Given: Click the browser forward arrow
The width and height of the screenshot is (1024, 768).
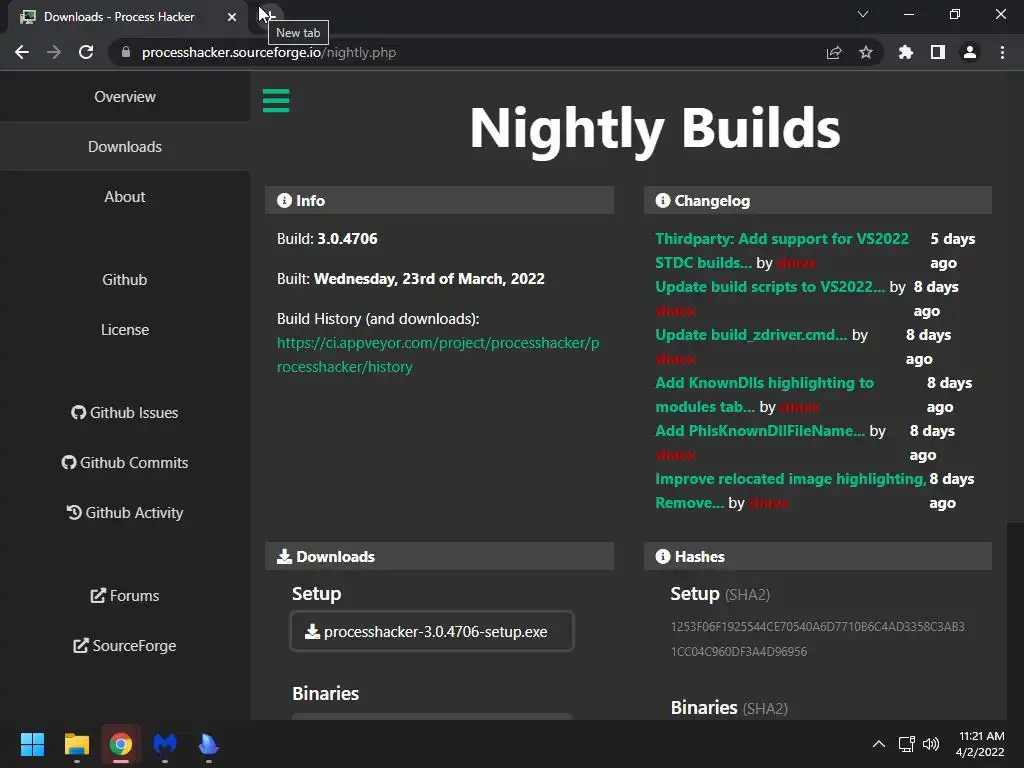Looking at the screenshot, I should 54,52.
